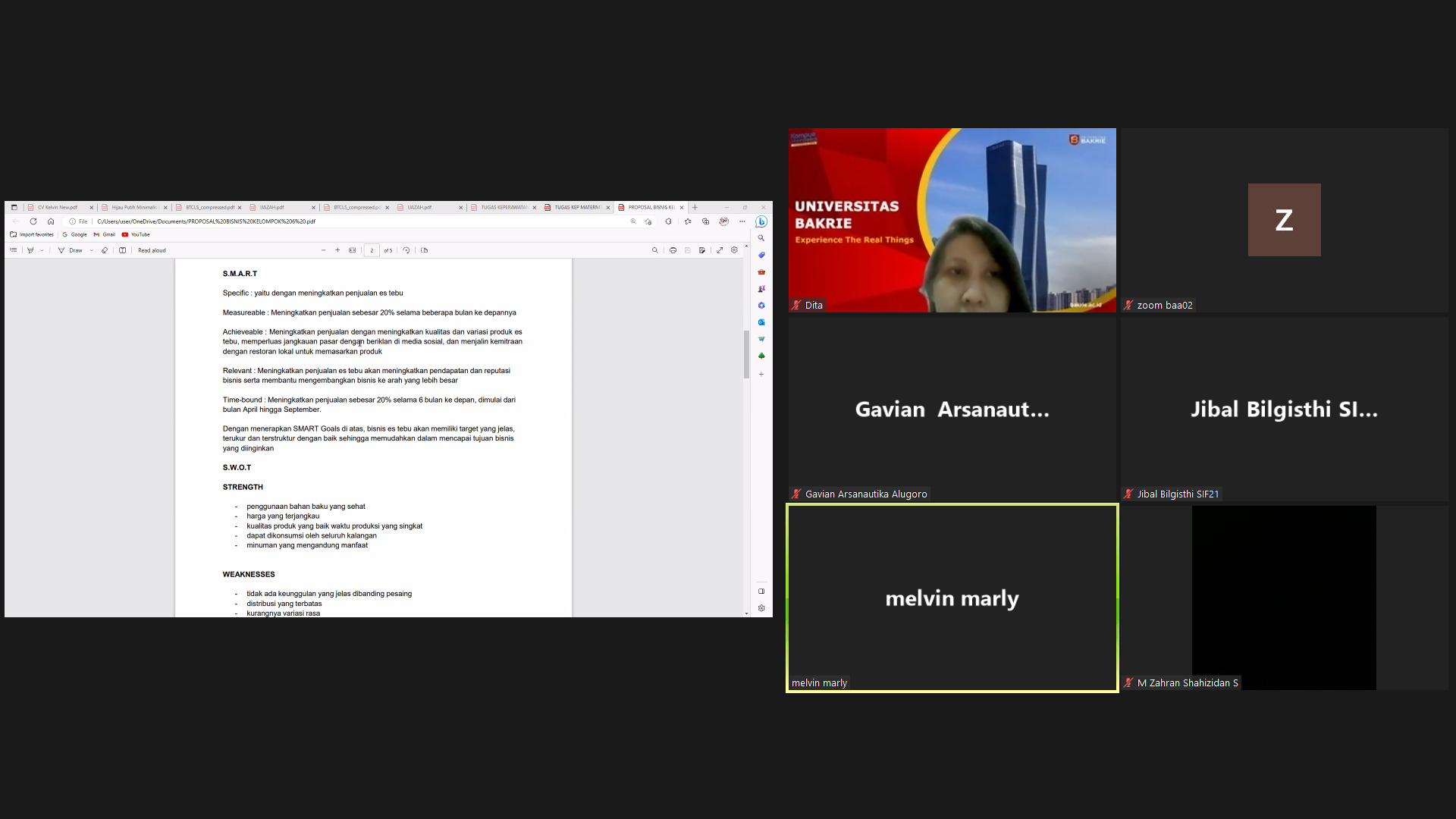Reload the PDF page in the browser
1456x819 pixels.
33,221
